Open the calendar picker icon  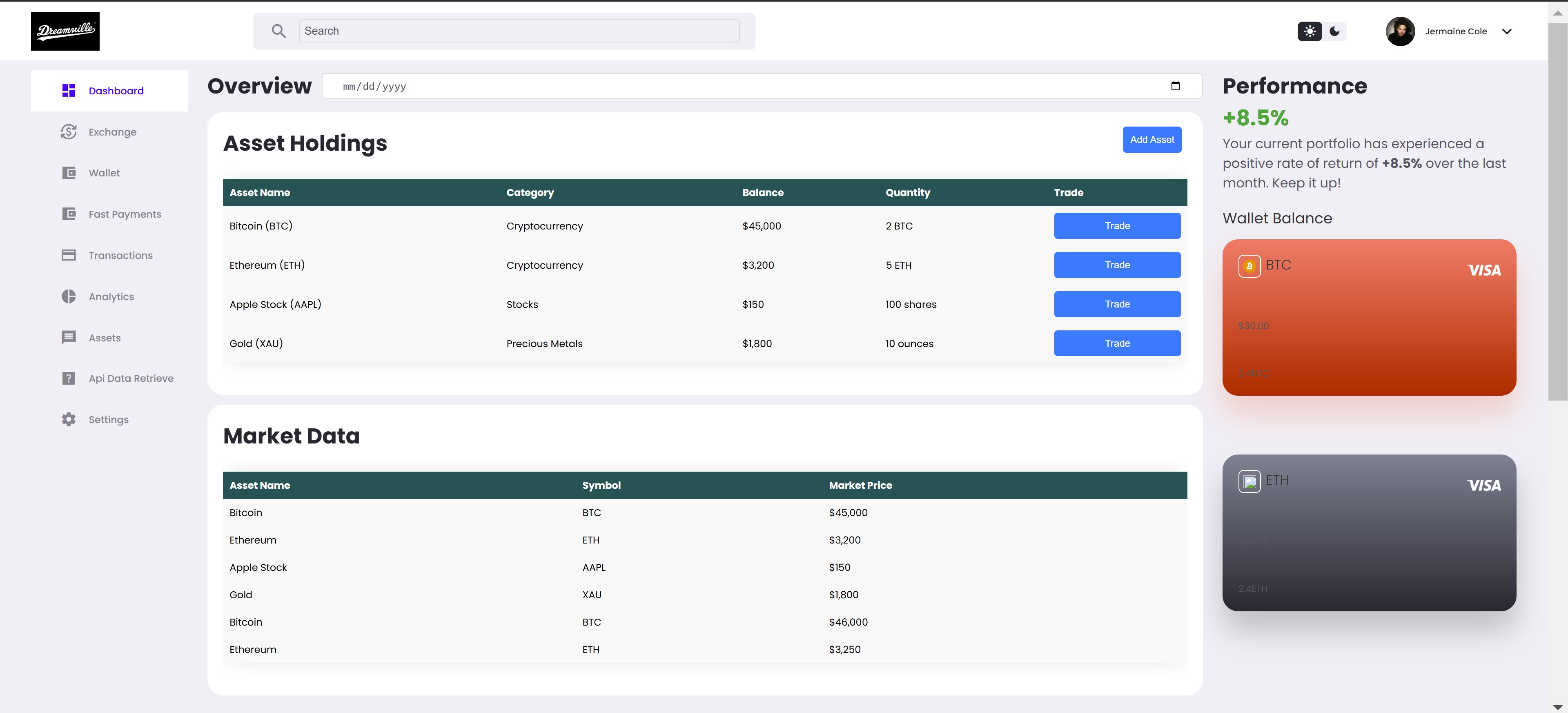pyautogui.click(x=1176, y=86)
